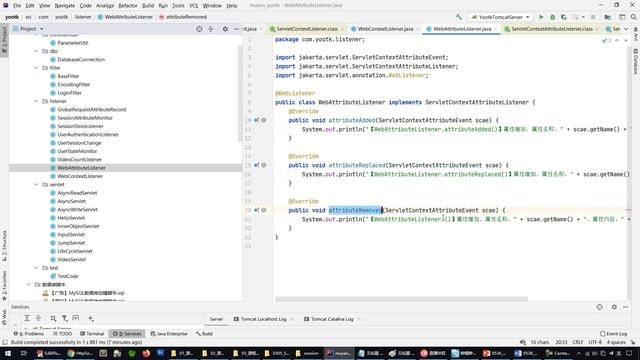Screen dimensions: 640x360
Task: Click the Stop process square button
Action: (x=593, y=17)
